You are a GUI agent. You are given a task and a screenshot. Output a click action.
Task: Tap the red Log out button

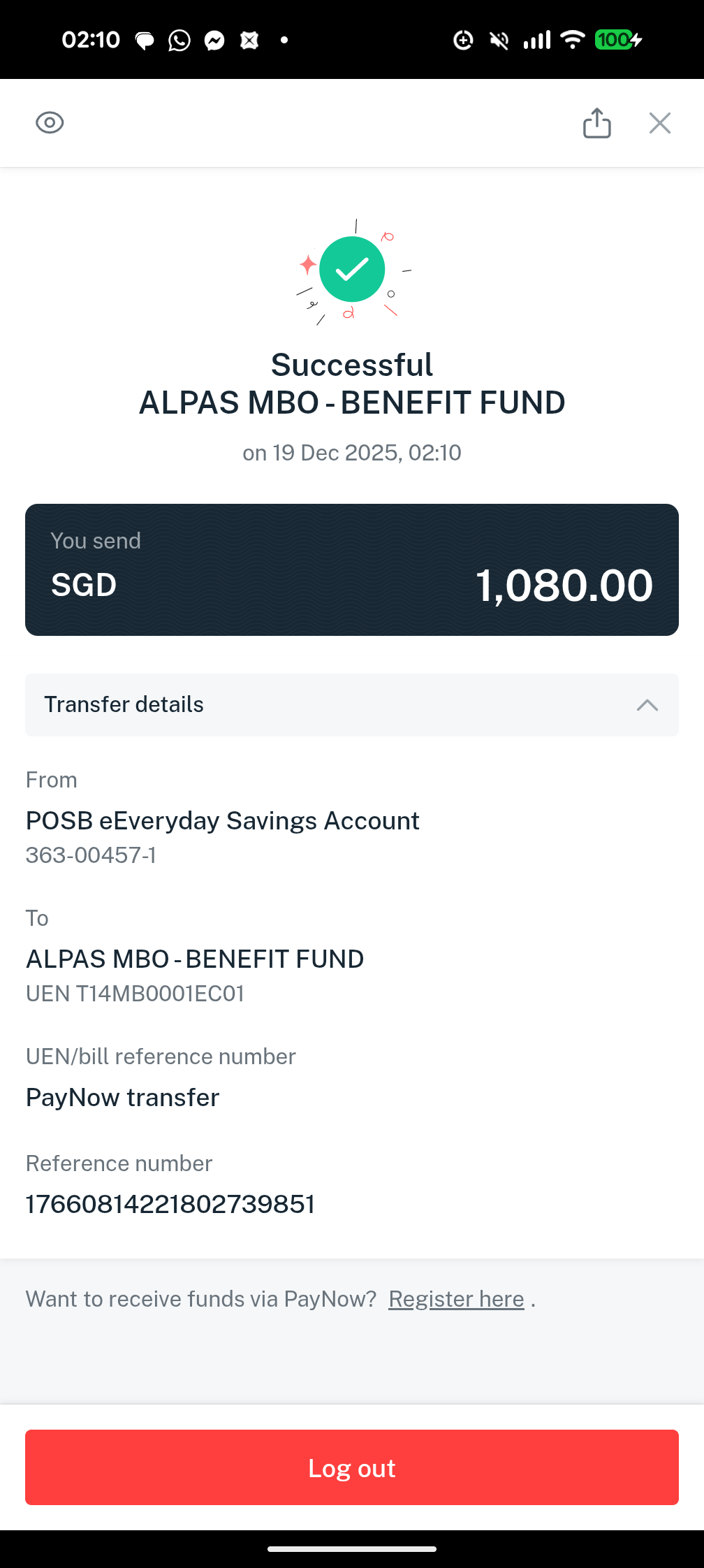tap(352, 1467)
